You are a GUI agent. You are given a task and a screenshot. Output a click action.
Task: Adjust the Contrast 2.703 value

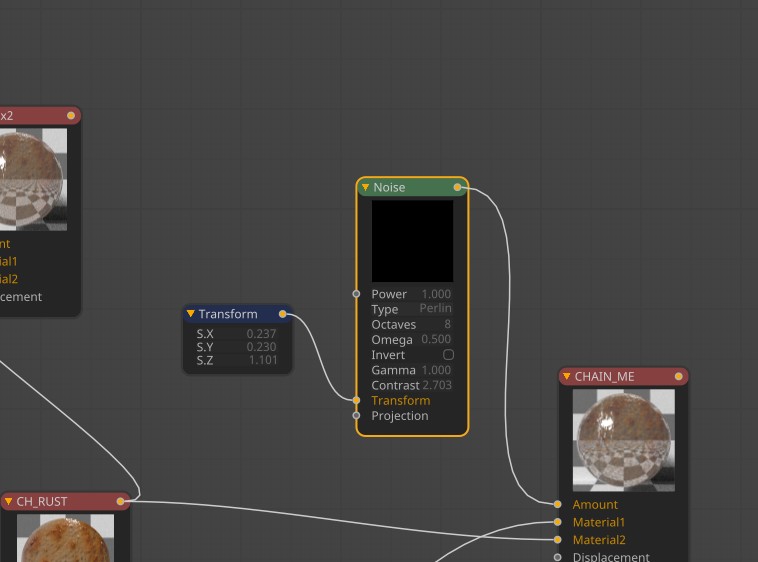pos(437,385)
